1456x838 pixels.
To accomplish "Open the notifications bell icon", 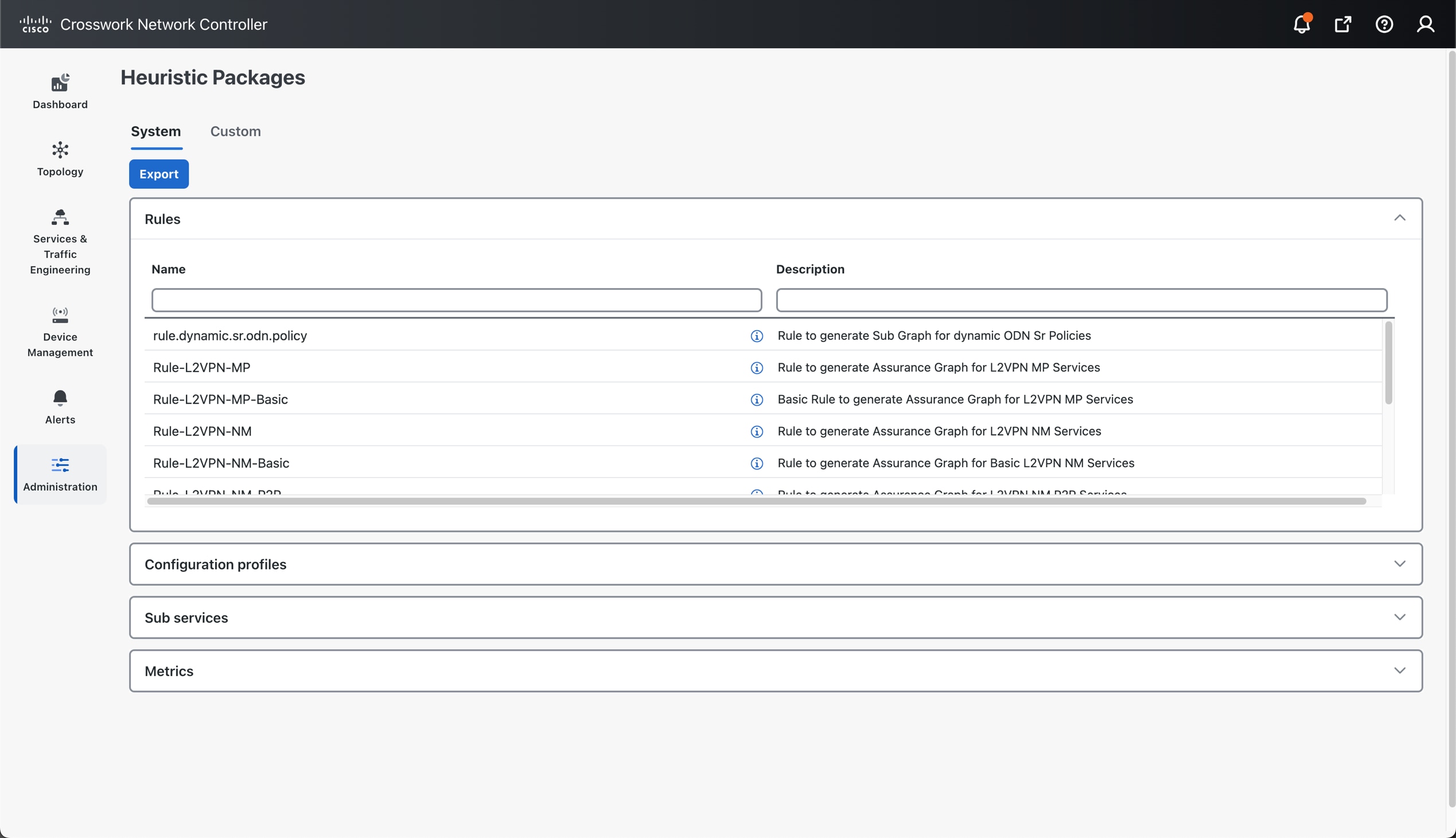I will [x=1301, y=24].
